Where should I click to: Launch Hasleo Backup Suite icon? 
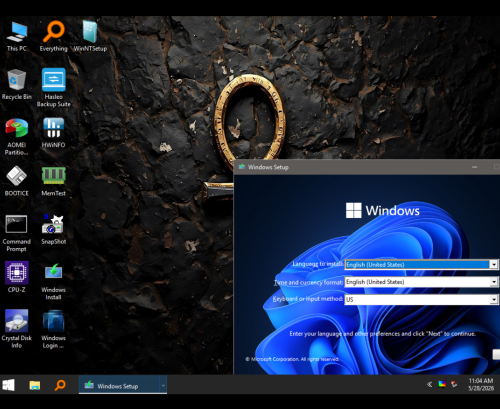pos(53,87)
